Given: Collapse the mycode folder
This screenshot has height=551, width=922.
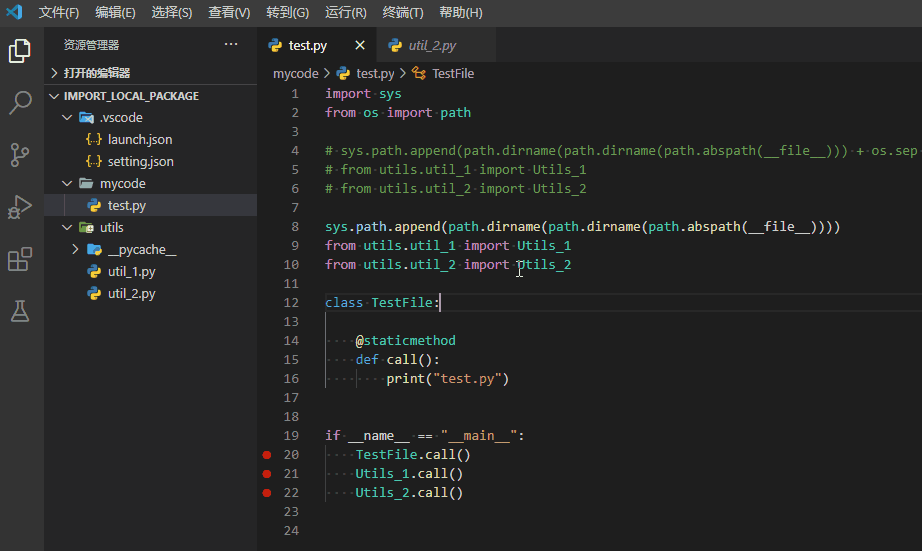Looking at the screenshot, I should 68,183.
